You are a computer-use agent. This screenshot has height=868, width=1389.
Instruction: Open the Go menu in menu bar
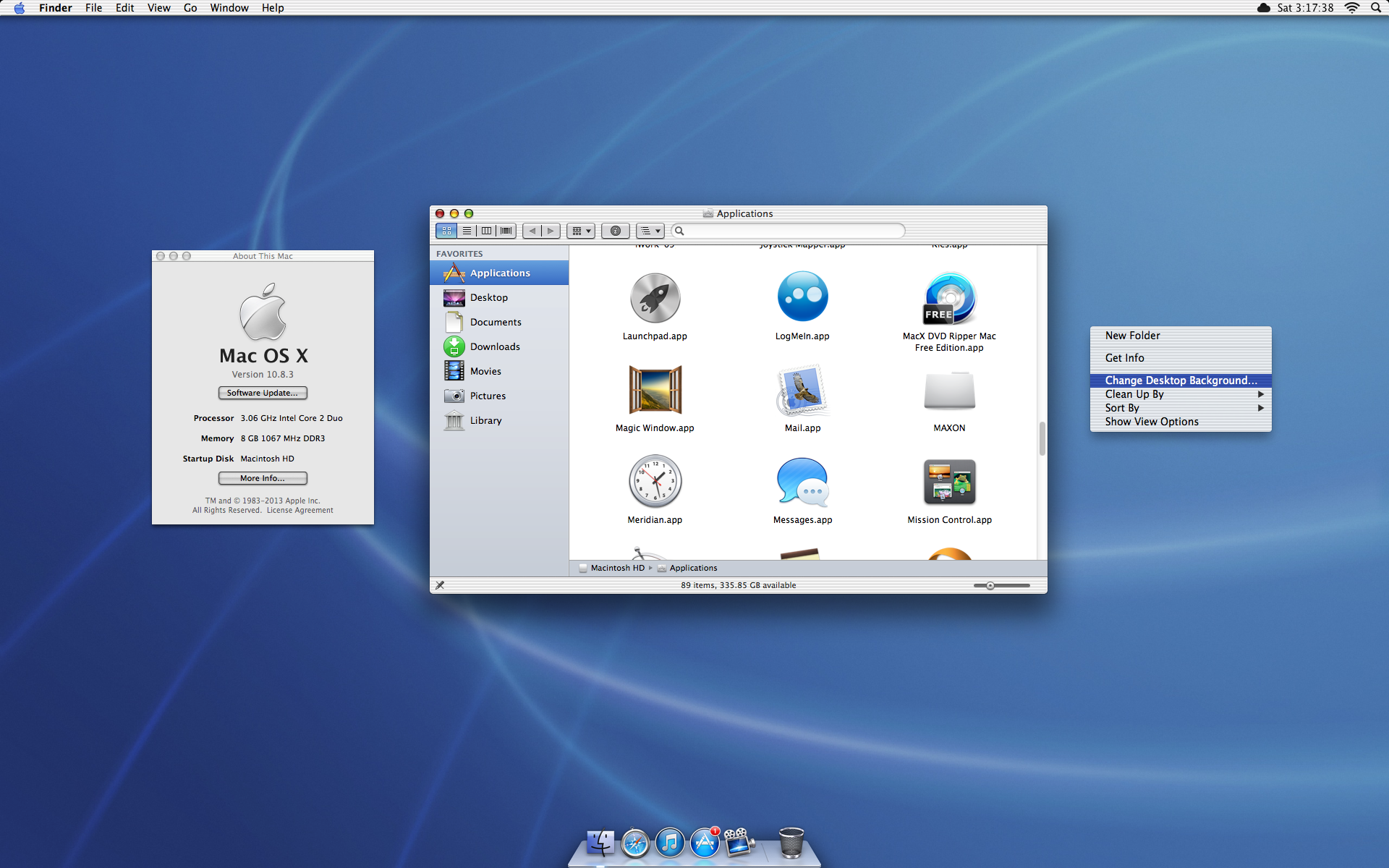coord(190,8)
